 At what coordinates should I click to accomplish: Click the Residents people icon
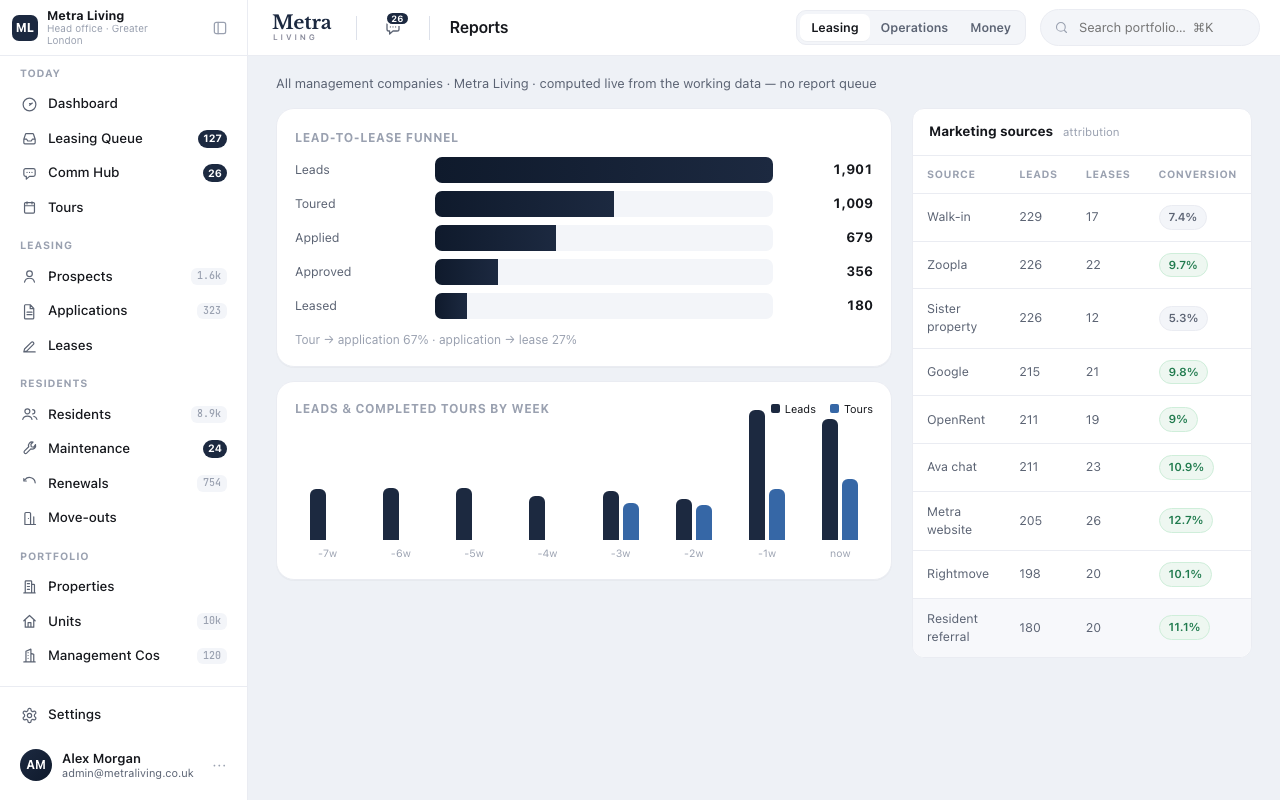(x=29, y=415)
